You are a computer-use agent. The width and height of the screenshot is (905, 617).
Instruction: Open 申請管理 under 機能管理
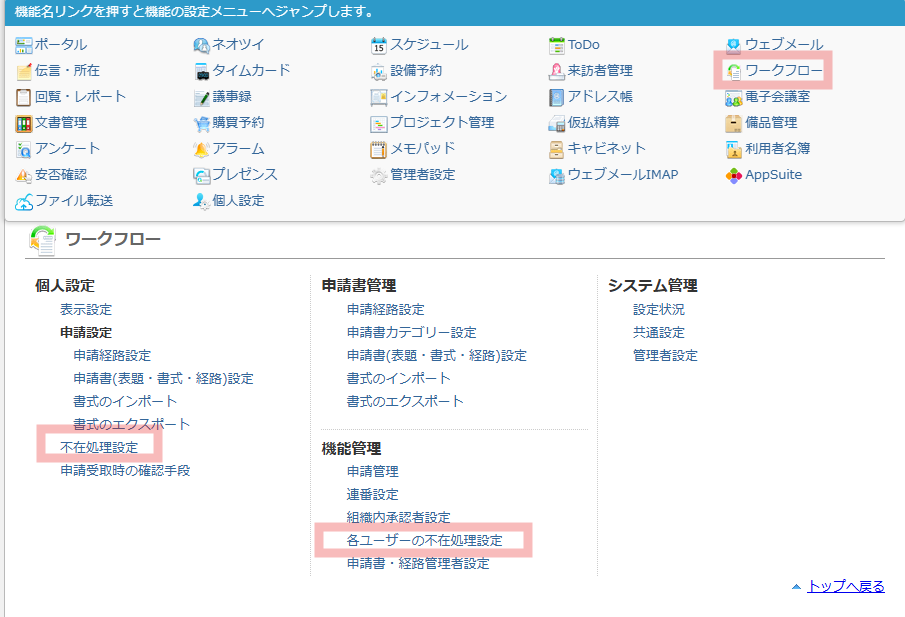pyautogui.click(x=373, y=472)
